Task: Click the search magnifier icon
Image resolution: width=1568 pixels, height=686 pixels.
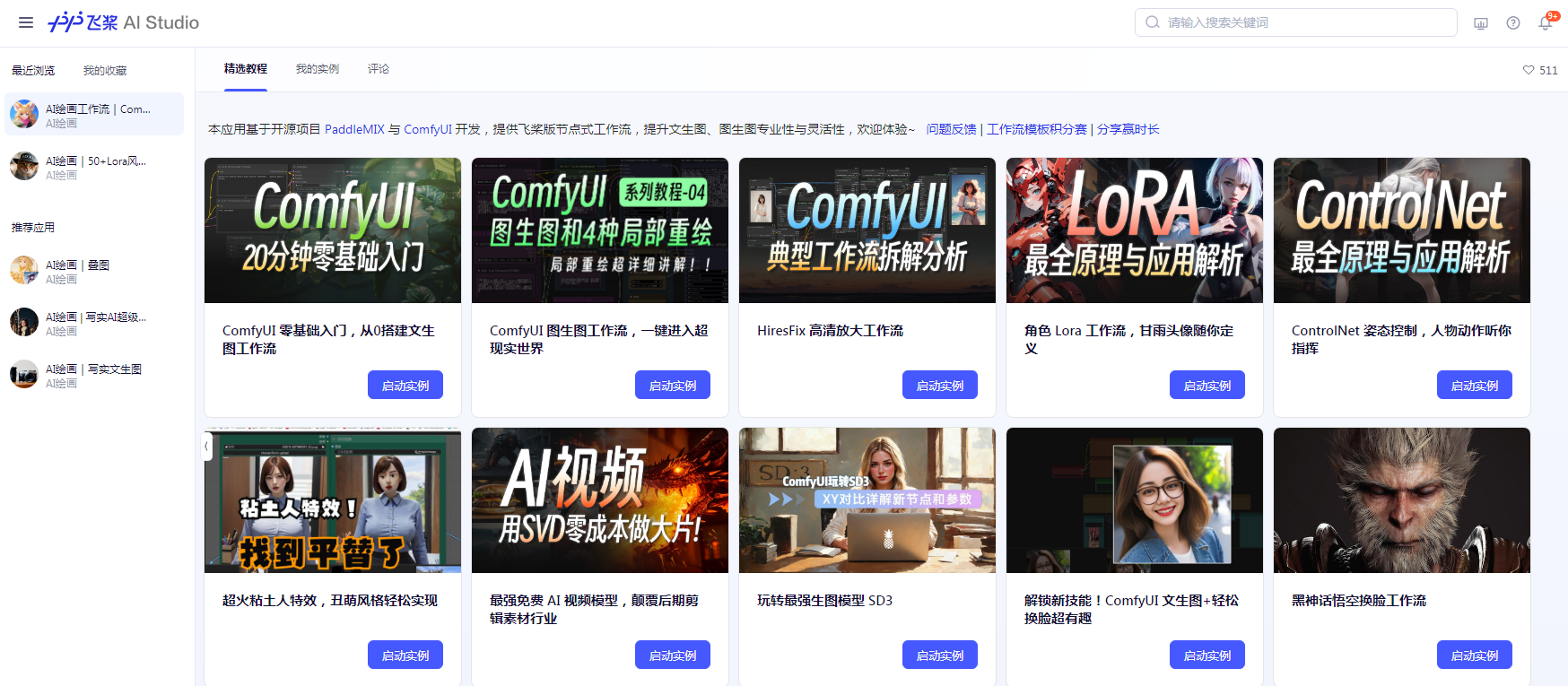Action: pos(1153,22)
